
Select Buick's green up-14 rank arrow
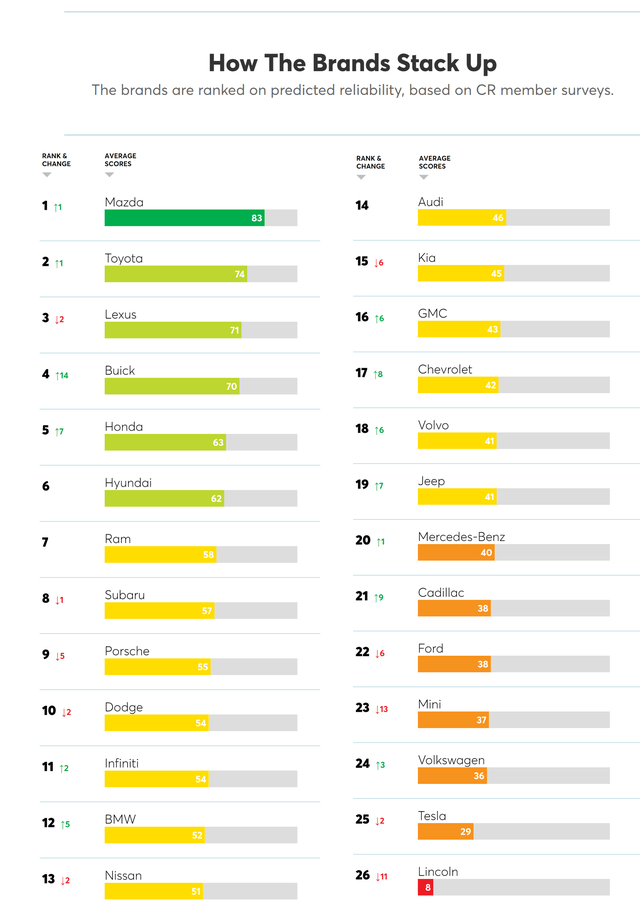click(x=57, y=375)
